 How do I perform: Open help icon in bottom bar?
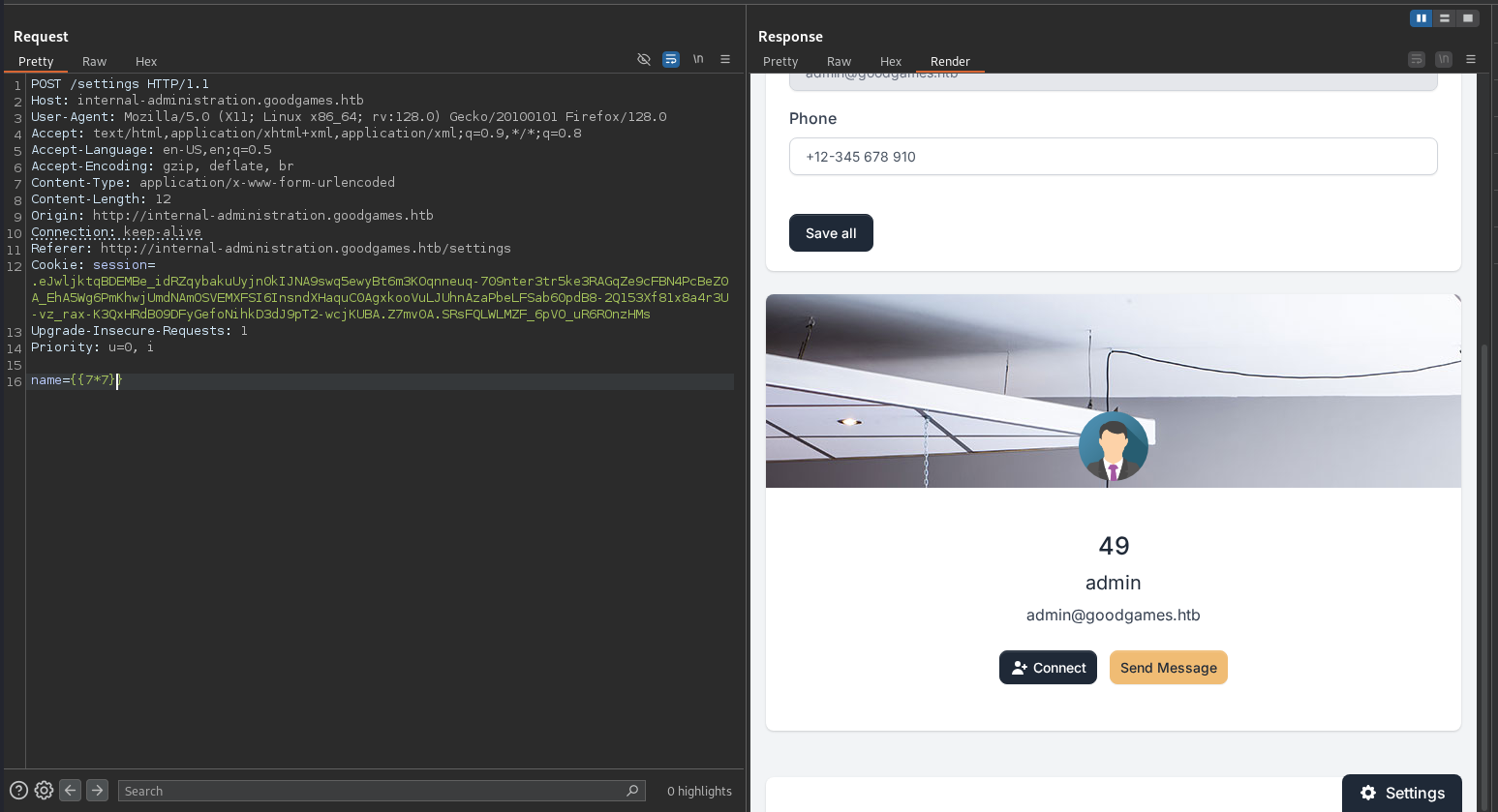pos(18,790)
